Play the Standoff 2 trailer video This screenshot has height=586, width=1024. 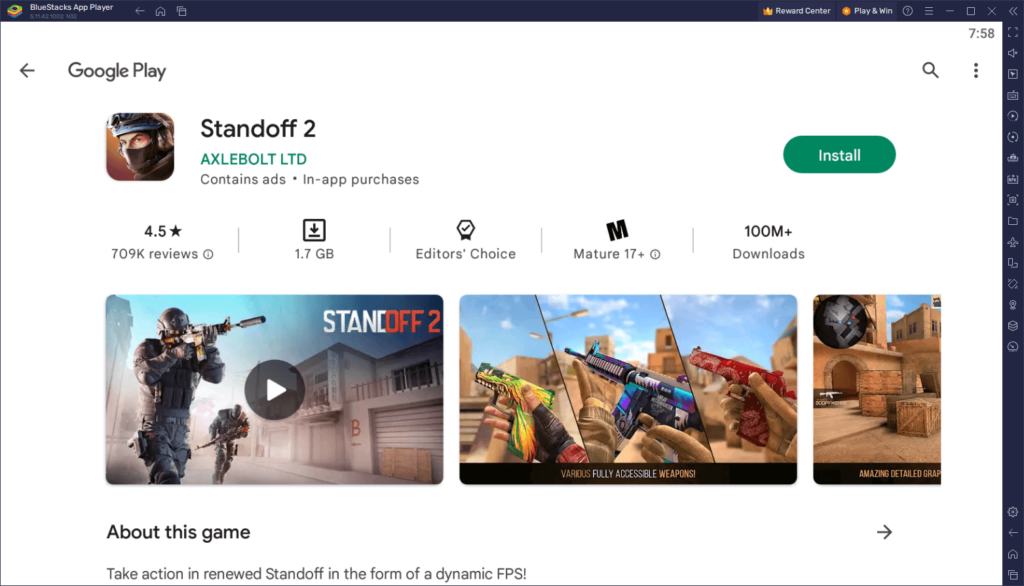click(274, 390)
